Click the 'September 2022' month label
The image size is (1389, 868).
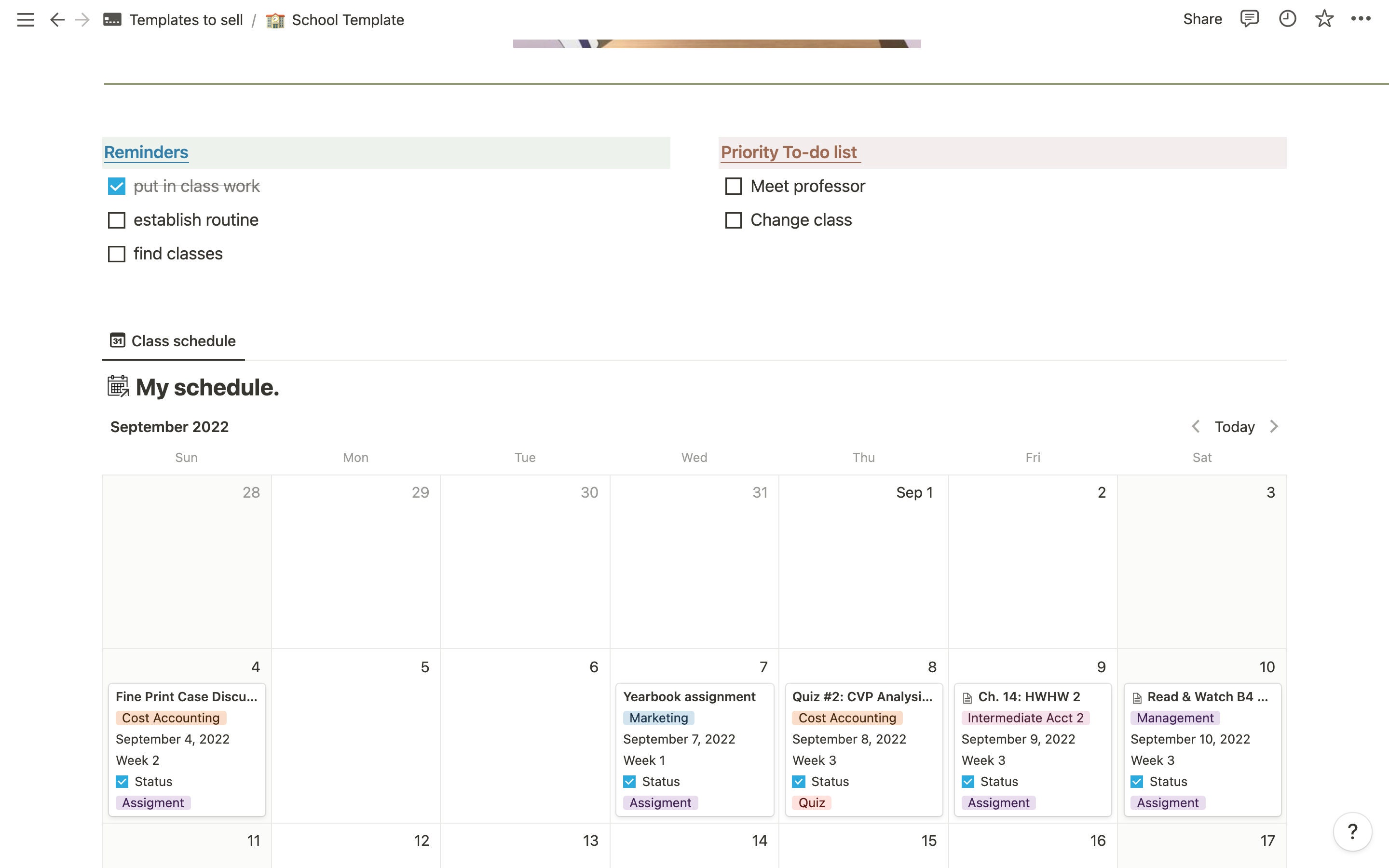coord(169,427)
